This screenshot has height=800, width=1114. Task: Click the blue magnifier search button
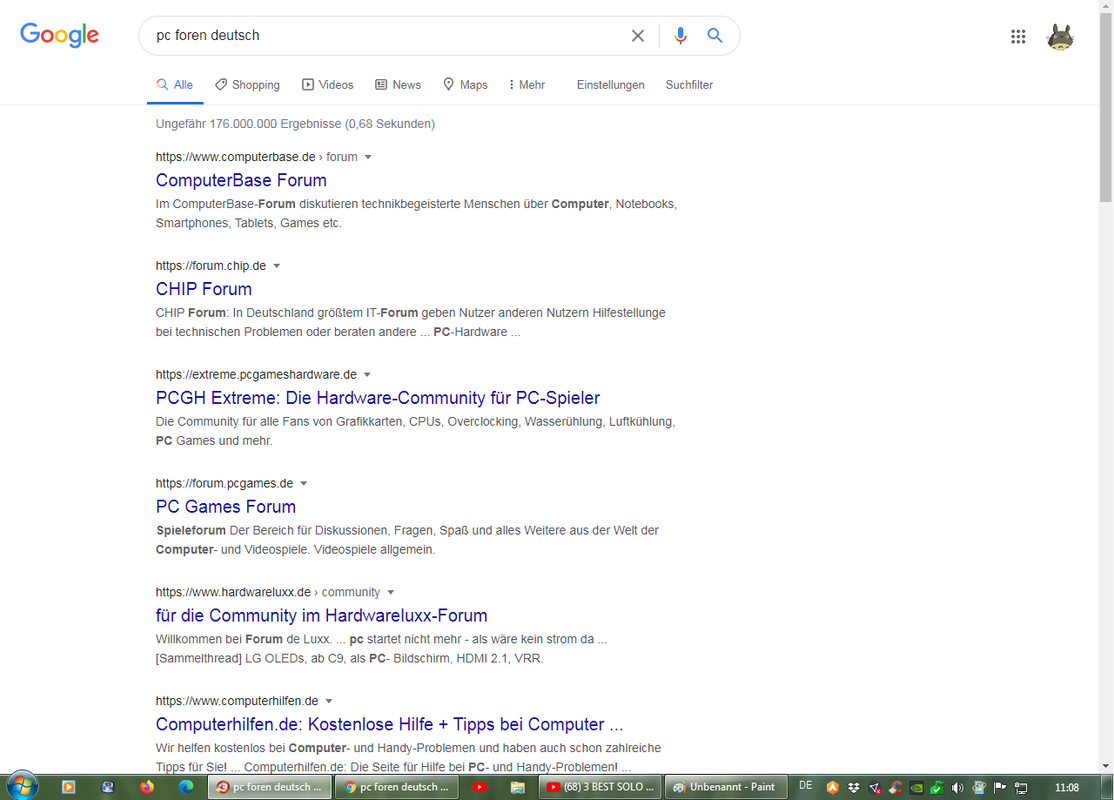(714, 36)
